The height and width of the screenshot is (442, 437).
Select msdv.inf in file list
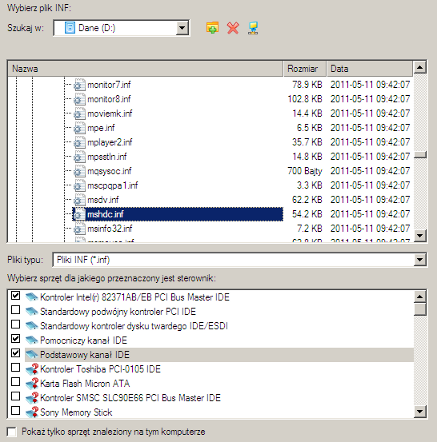pyautogui.click(x=103, y=200)
